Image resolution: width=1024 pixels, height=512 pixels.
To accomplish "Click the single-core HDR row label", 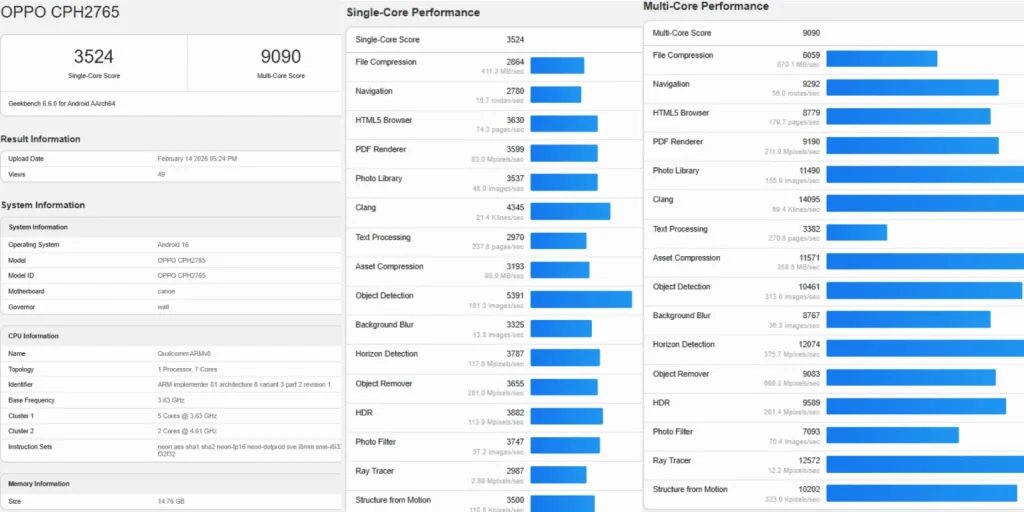I will coord(364,412).
